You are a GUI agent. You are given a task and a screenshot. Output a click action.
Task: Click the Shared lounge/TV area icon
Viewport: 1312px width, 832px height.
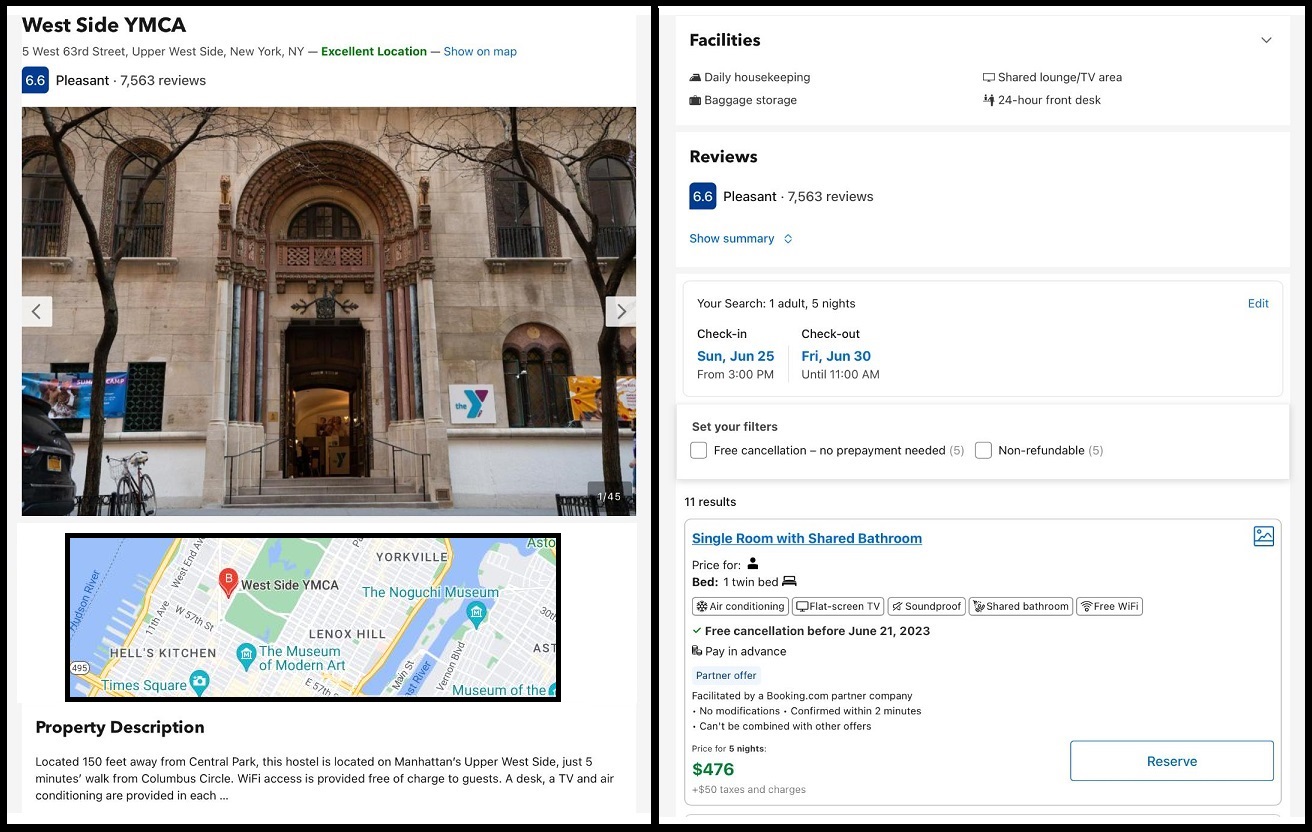click(988, 77)
